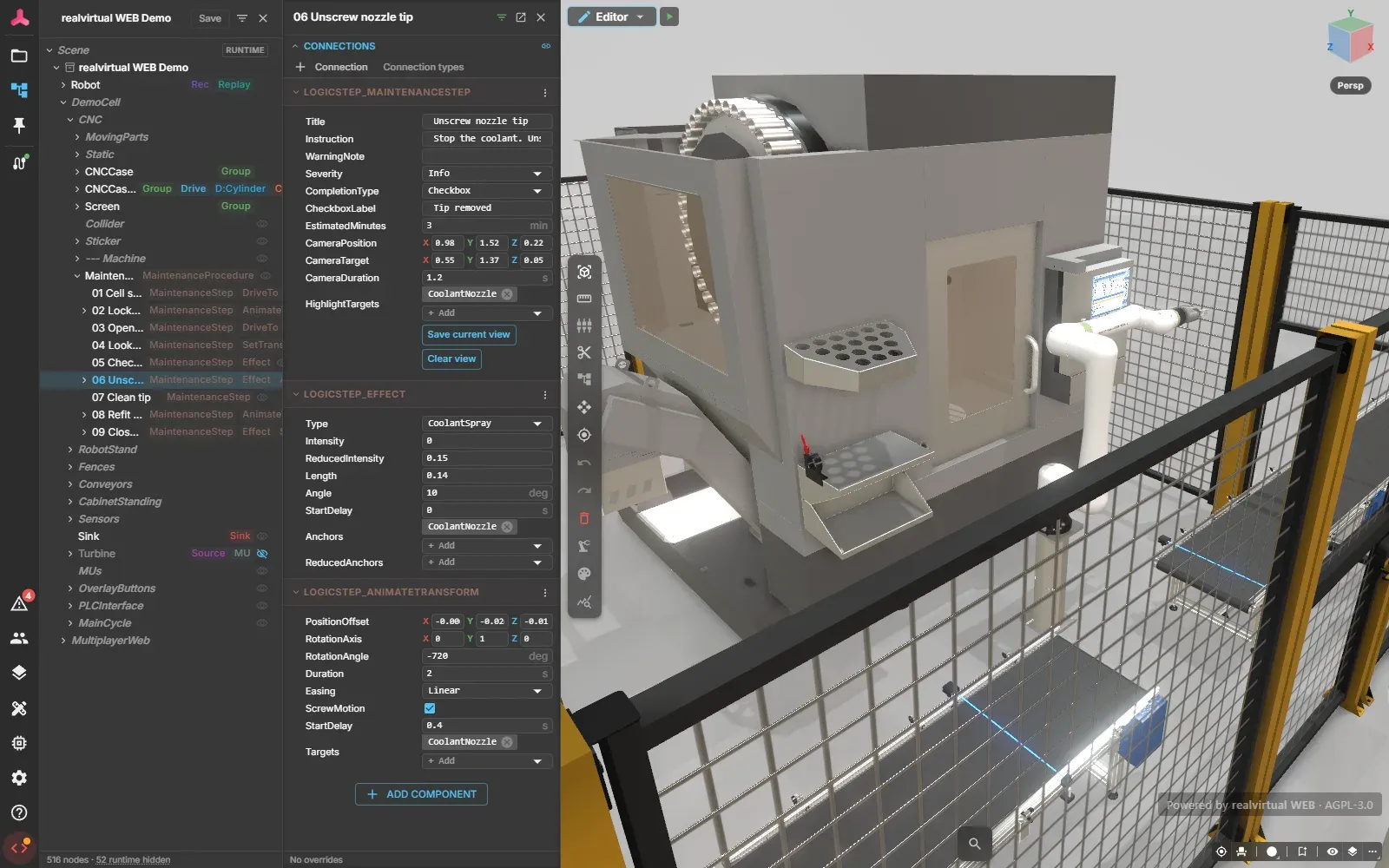Viewport: 1389px width, 868px height.
Task: Open the viewport magnifier search button
Action: coord(975,844)
